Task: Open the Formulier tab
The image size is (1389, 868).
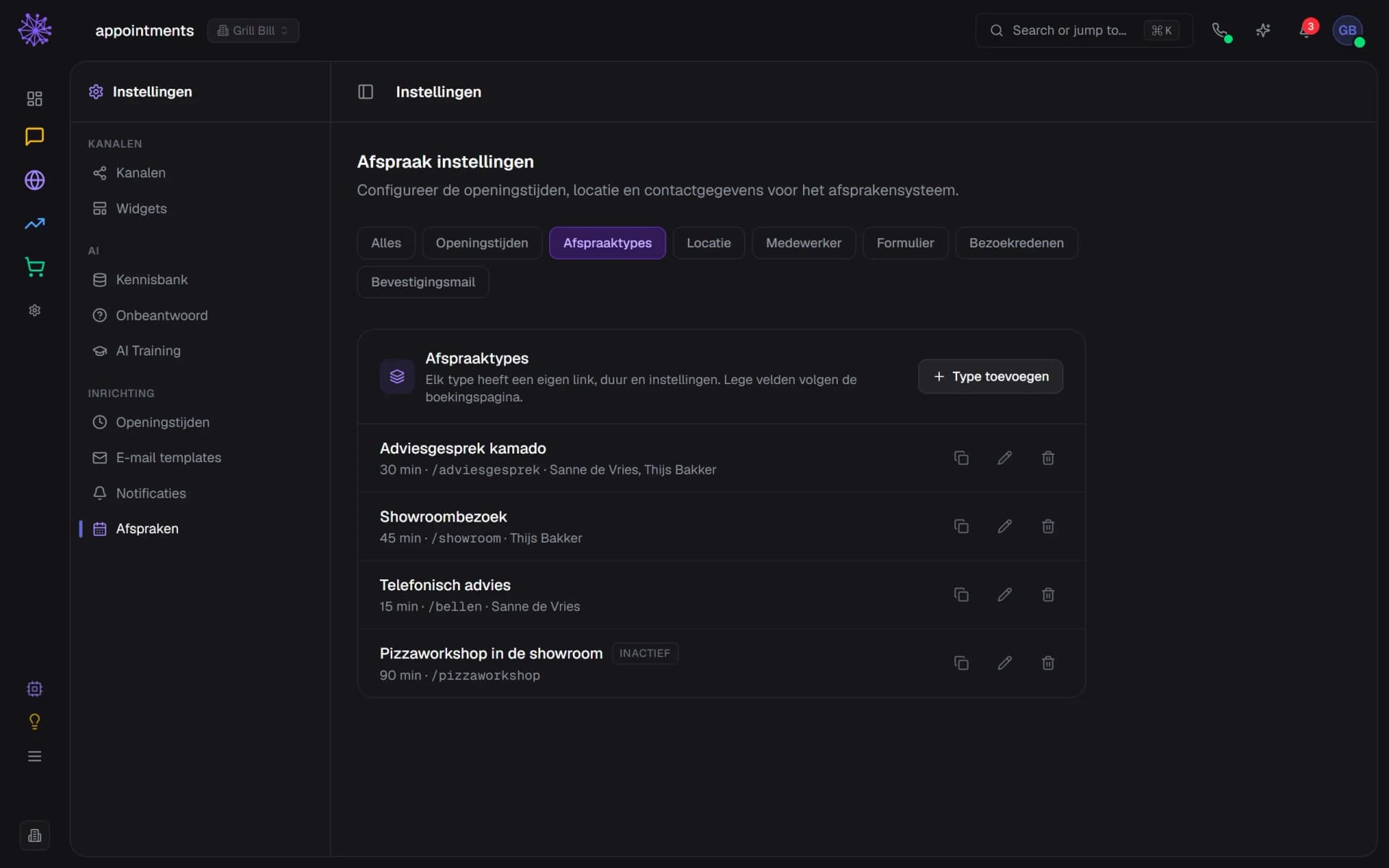Action: pos(905,243)
